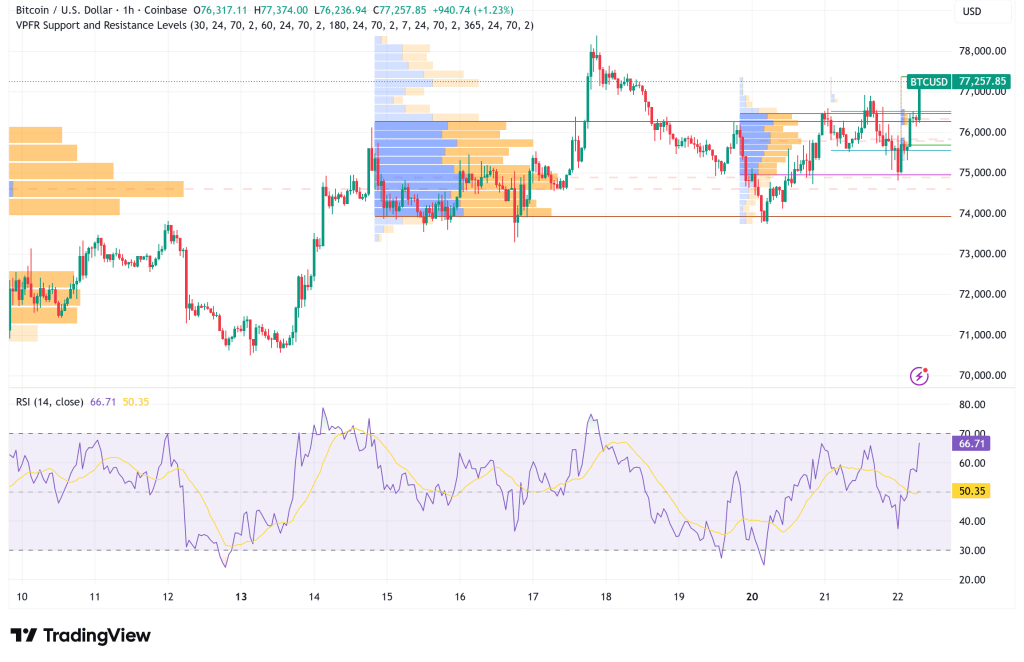
Task: Click the 80.00 level on RSI axis
Action: [972, 405]
